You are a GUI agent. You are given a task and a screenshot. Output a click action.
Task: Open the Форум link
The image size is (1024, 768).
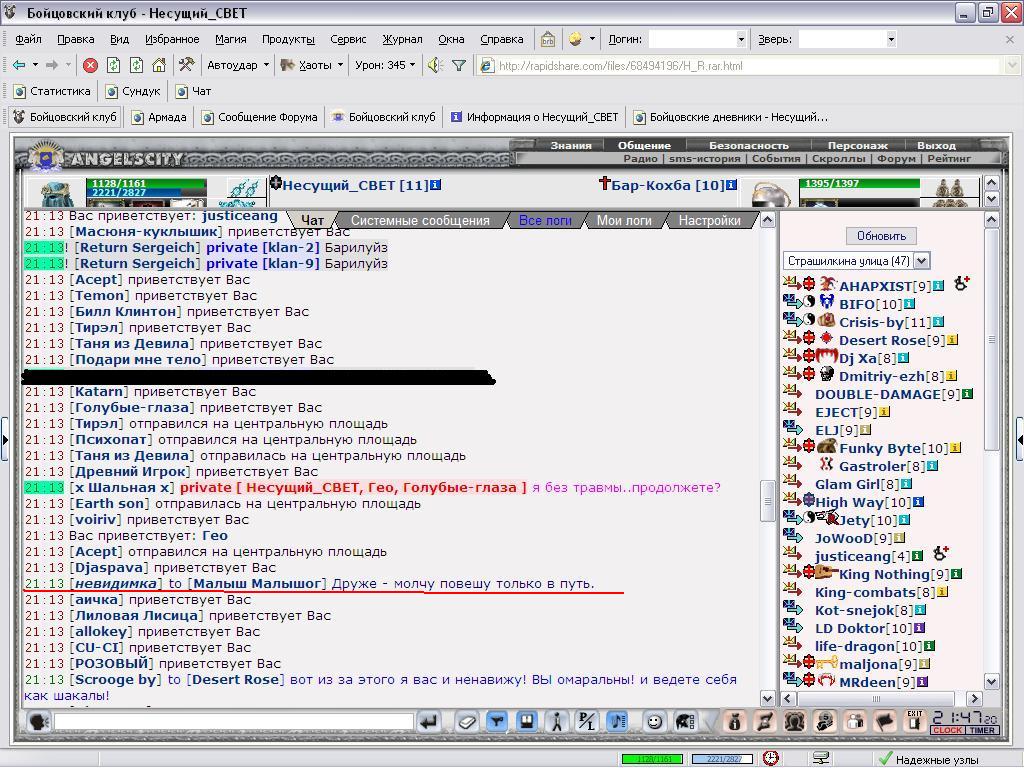[896, 158]
